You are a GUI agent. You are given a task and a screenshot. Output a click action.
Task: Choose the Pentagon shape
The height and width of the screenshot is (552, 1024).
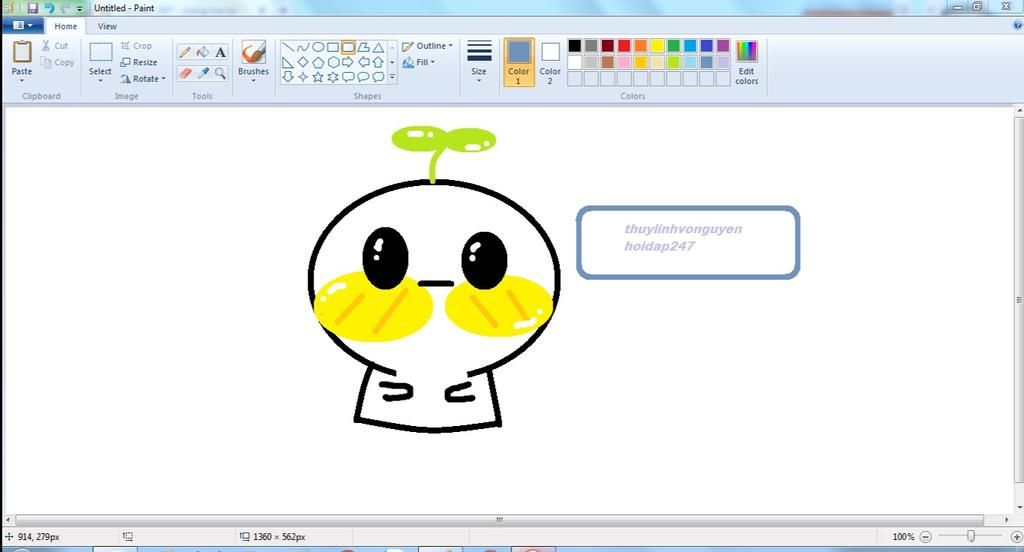tap(318, 62)
